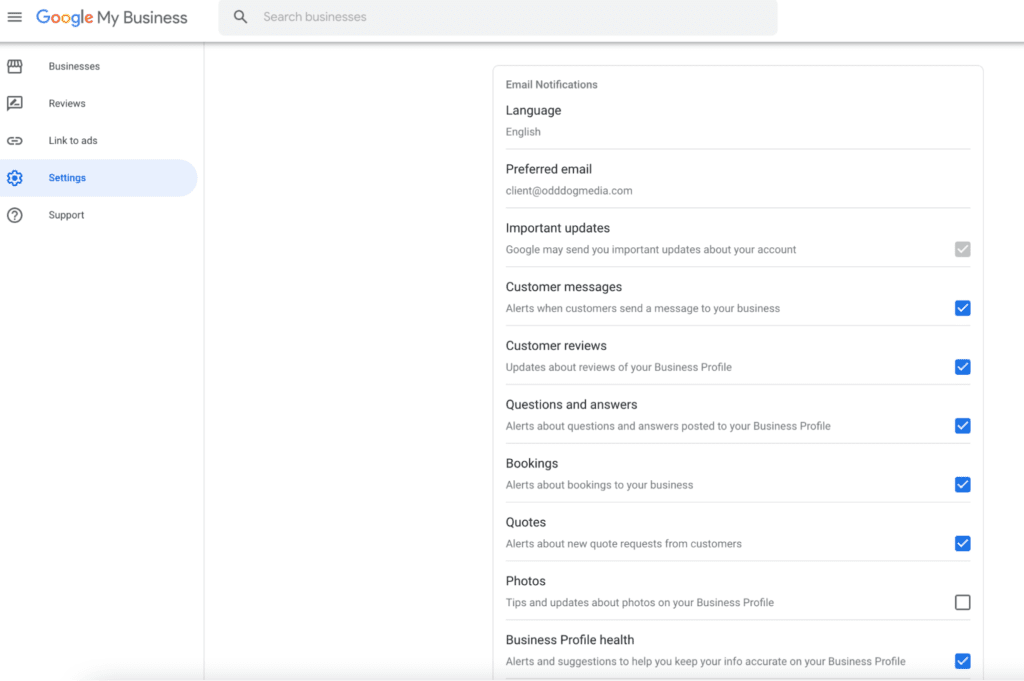Select the Link to ads chain icon
Screen dimensions: 1024x681
[x=15, y=140]
